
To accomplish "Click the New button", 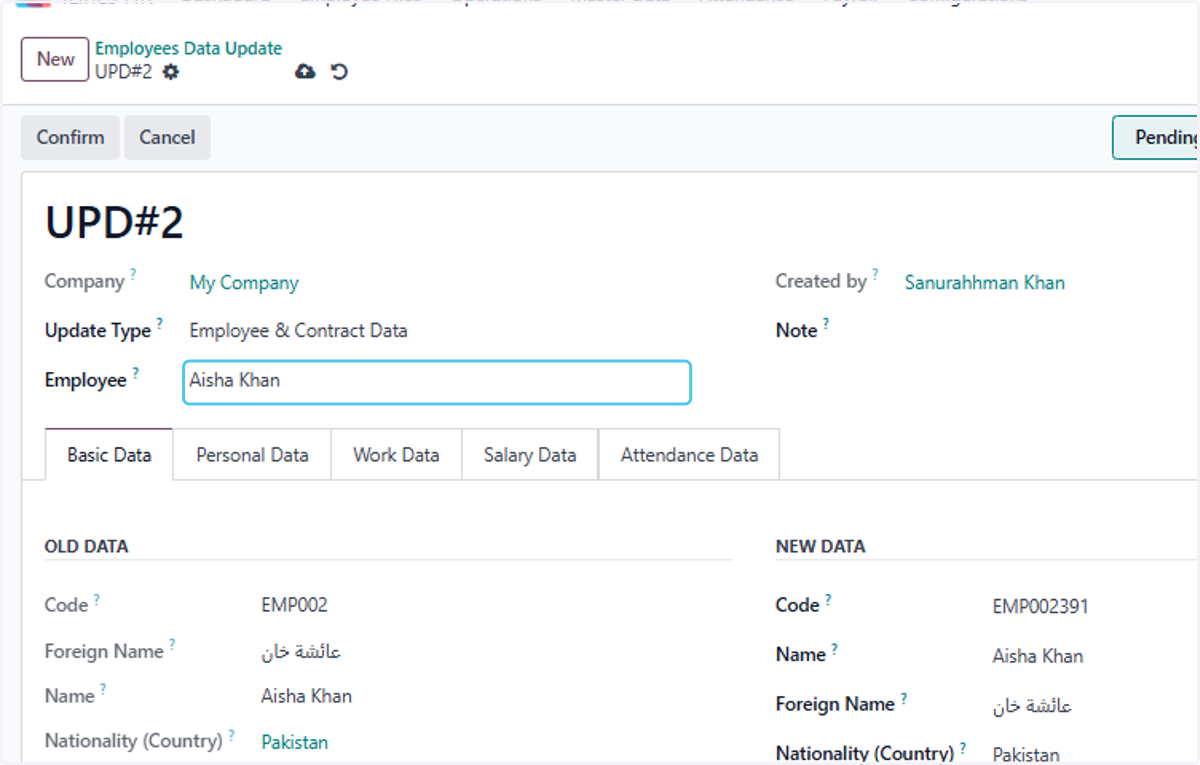I will 55,59.
